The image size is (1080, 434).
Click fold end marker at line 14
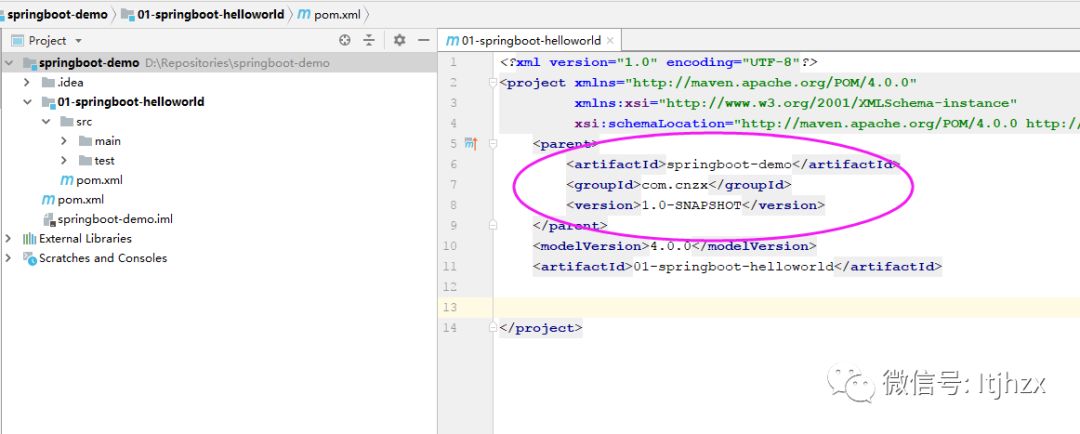click(x=492, y=328)
